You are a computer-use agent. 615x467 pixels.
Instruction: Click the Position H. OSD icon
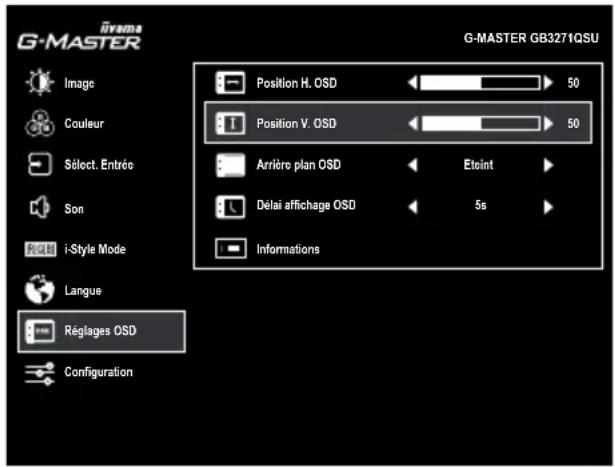[230, 83]
